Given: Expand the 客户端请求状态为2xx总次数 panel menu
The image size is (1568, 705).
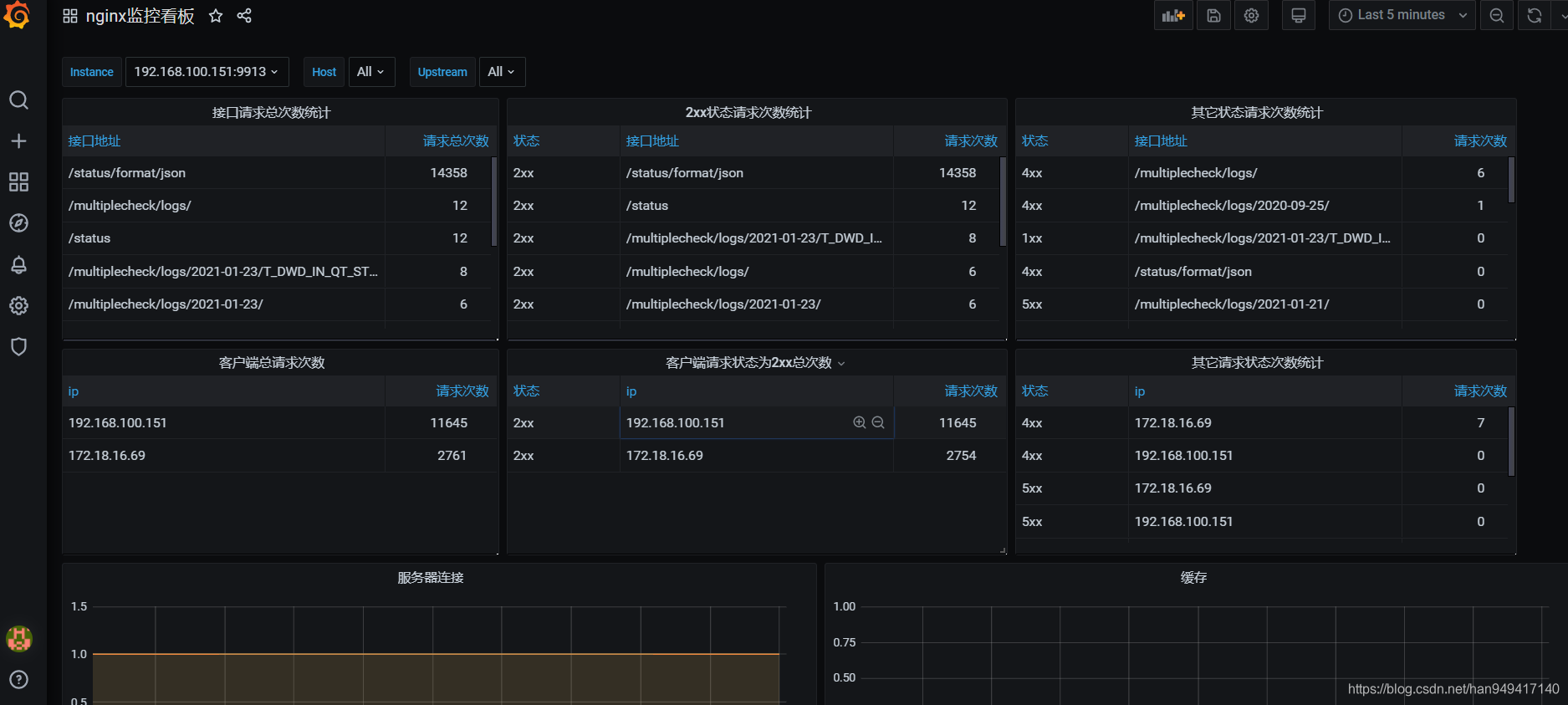Looking at the screenshot, I should click(x=841, y=363).
